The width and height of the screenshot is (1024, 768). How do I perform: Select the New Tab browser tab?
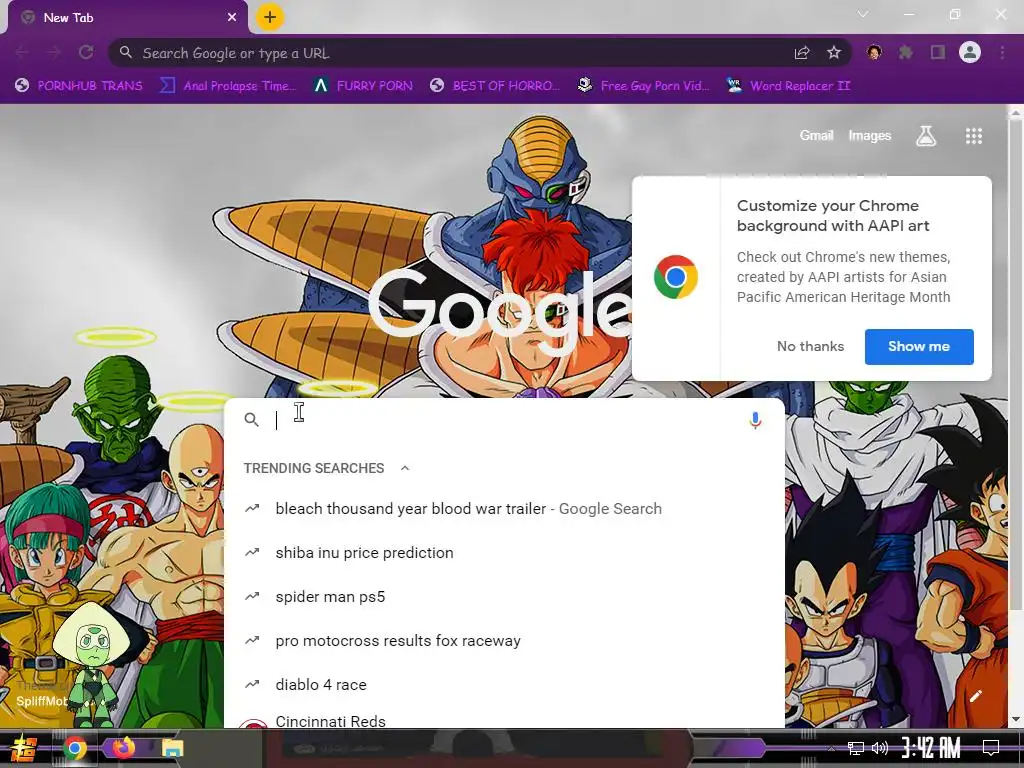coord(128,18)
